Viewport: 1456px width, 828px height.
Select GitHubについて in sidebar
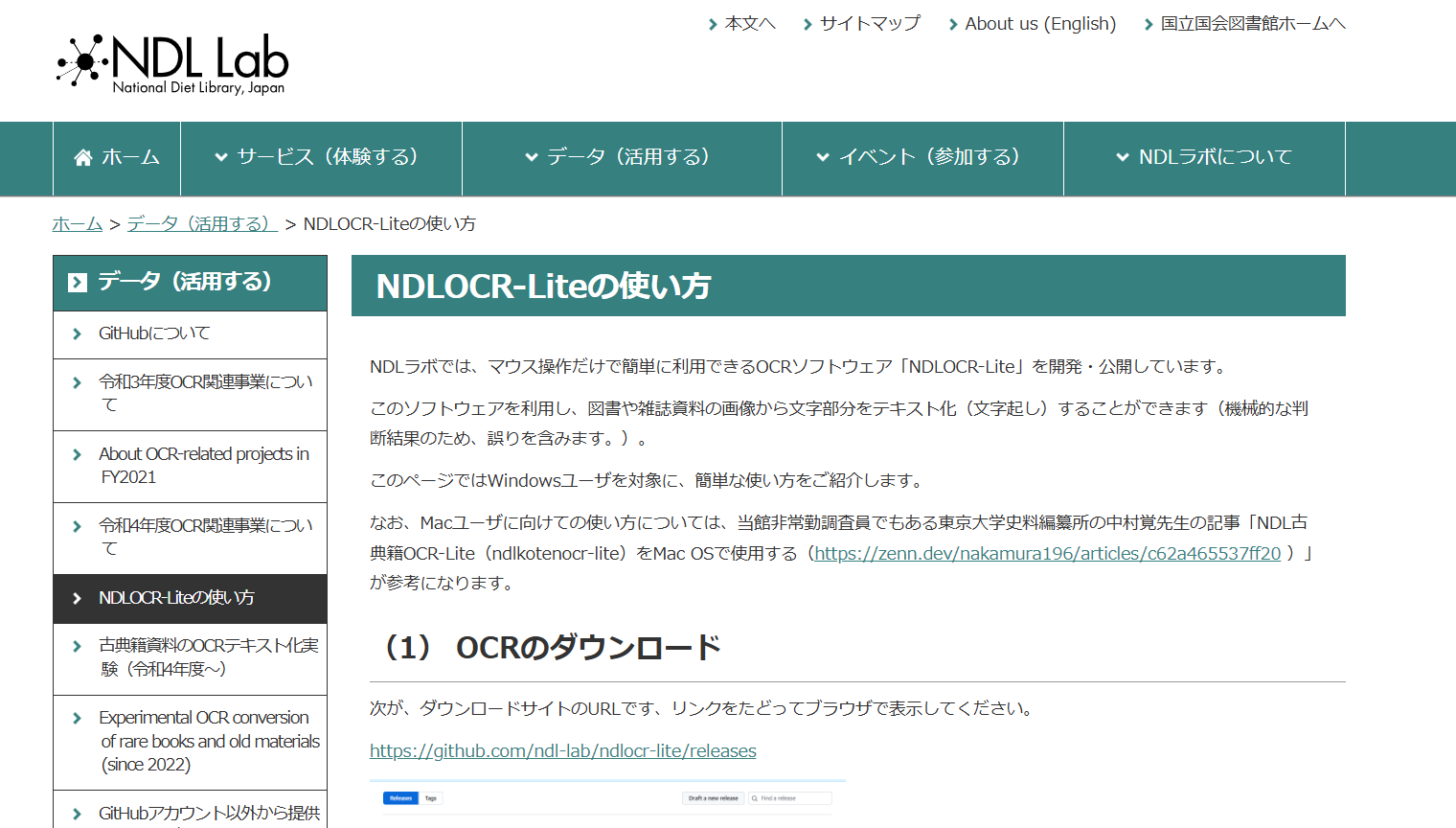click(x=190, y=334)
